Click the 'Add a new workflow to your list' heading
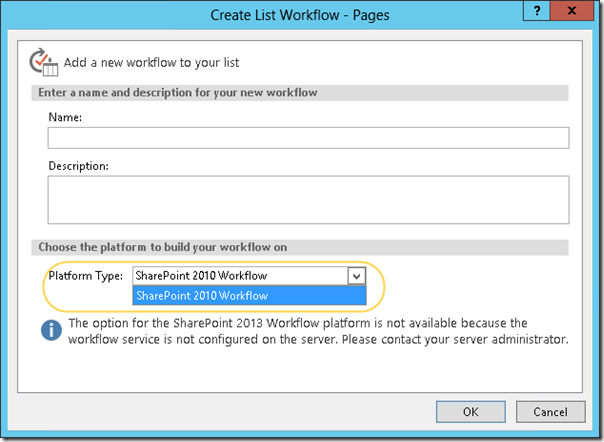604x442 pixels. point(151,62)
